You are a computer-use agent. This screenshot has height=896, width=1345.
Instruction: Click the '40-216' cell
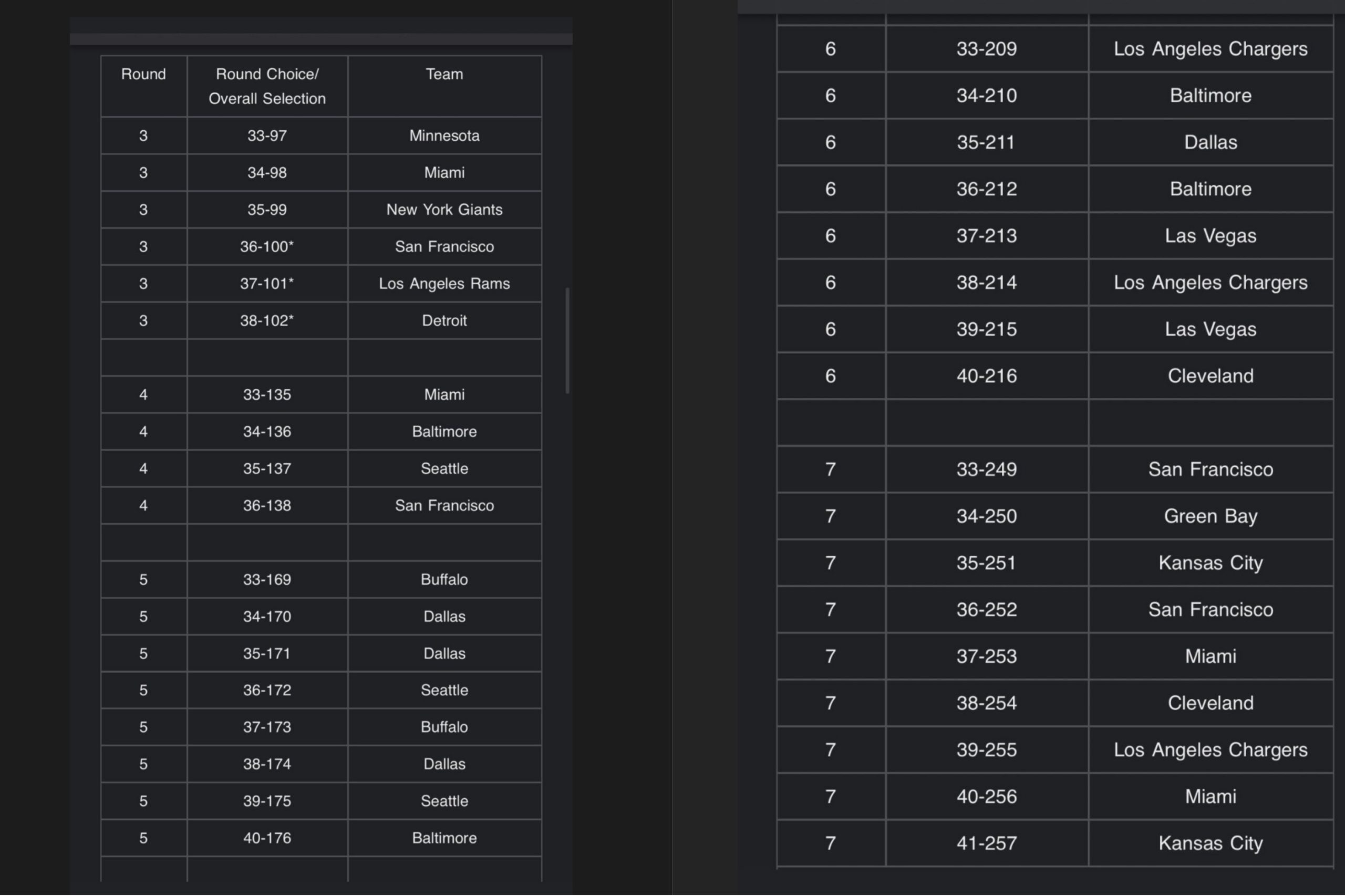click(987, 376)
